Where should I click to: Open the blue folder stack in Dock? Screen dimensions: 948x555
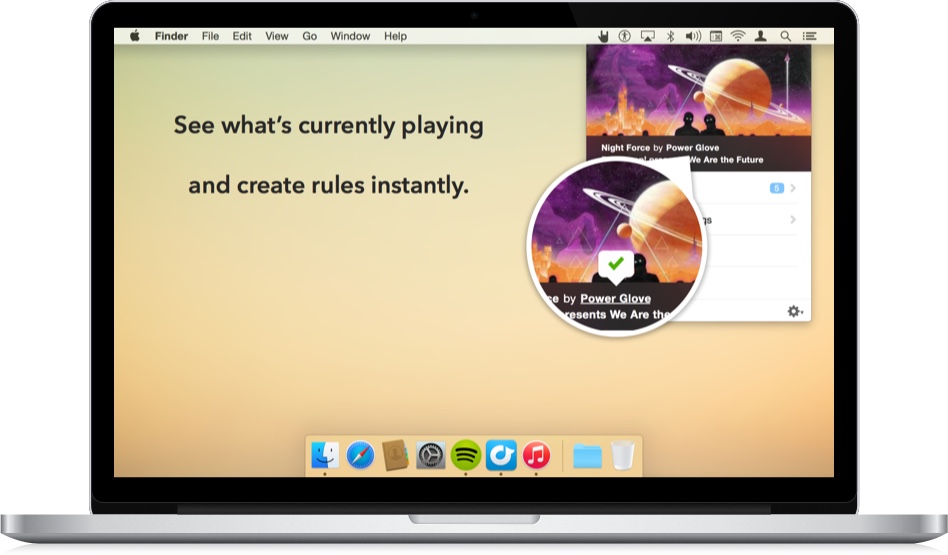pos(587,456)
